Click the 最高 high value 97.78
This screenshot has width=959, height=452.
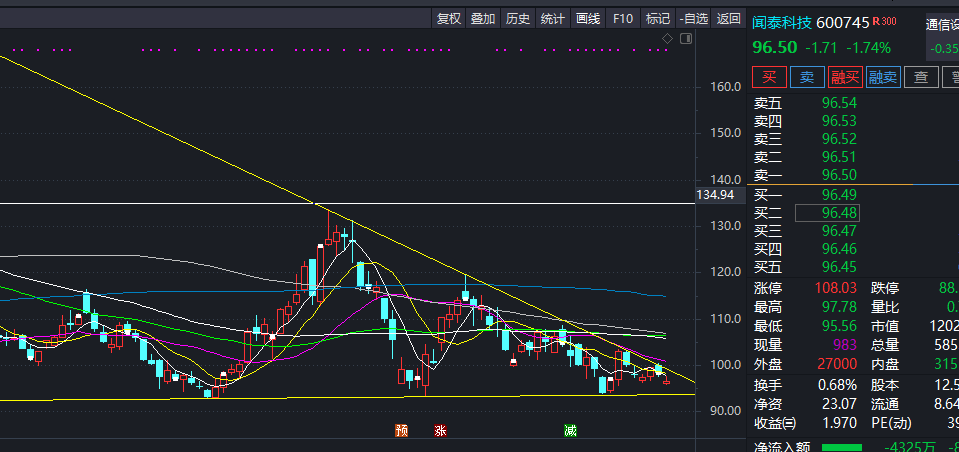tap(839, 307)
